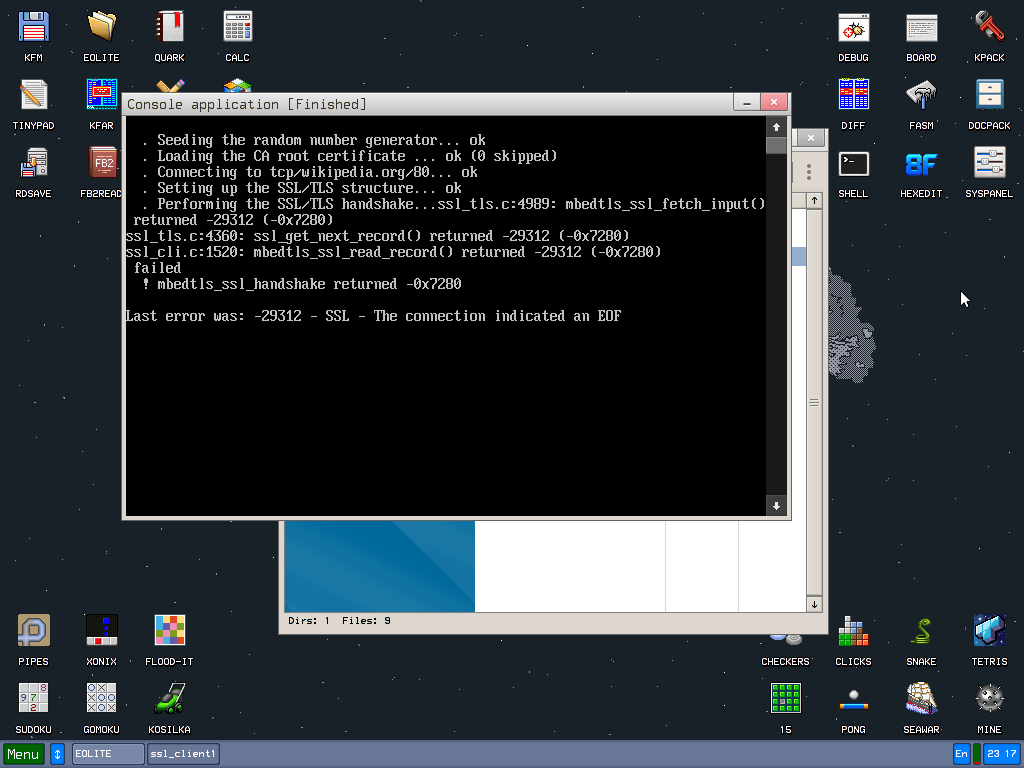Switch to the EOLITE window from taskbar

tap(107, 753)
